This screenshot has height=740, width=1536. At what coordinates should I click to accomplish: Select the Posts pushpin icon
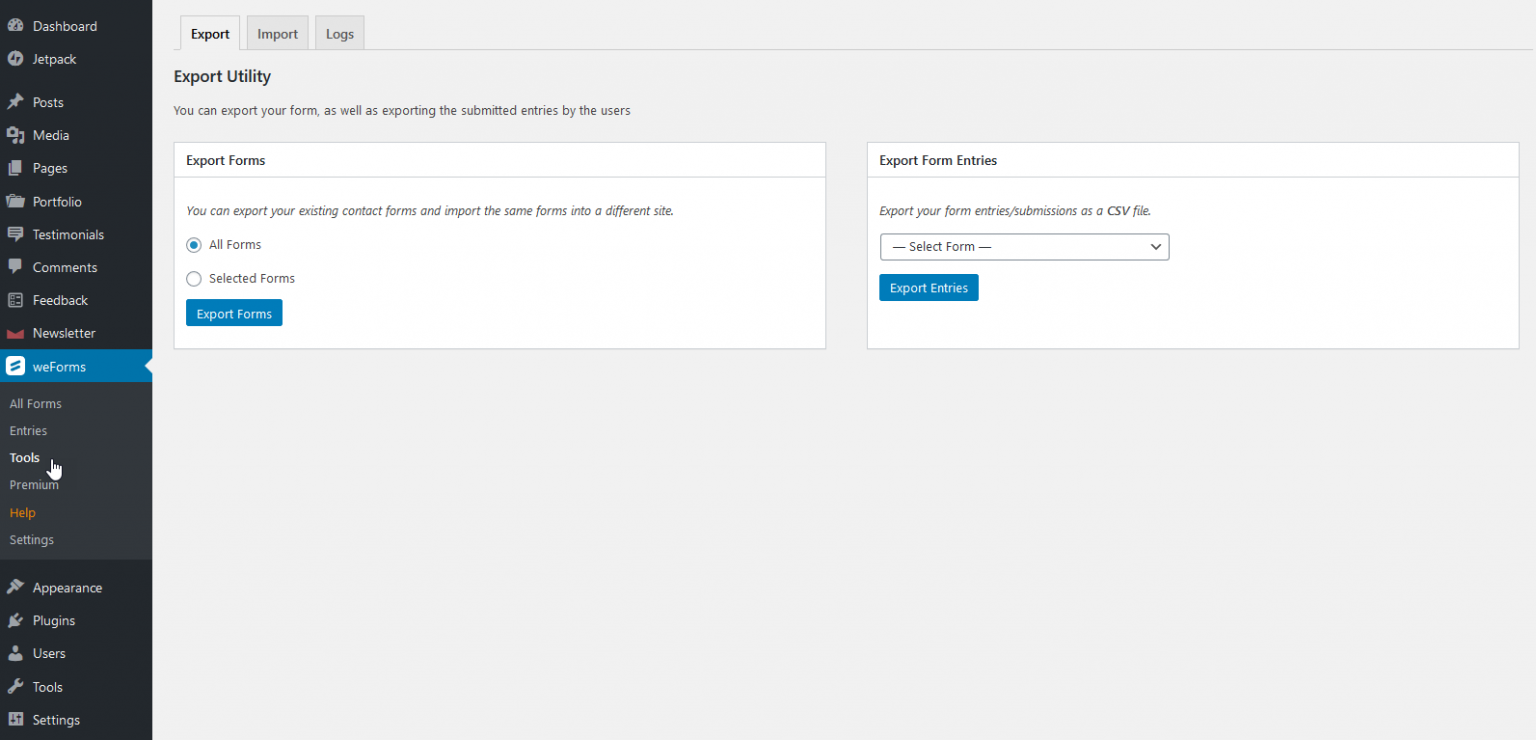(16, 101)
